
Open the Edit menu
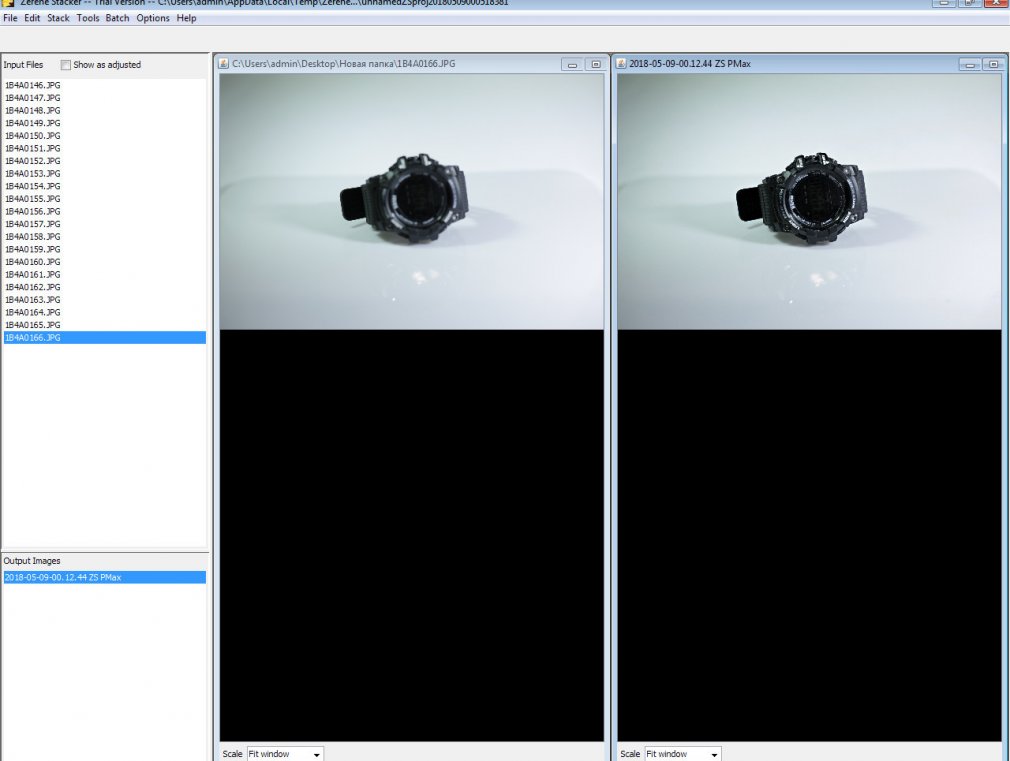pos(32,18)
